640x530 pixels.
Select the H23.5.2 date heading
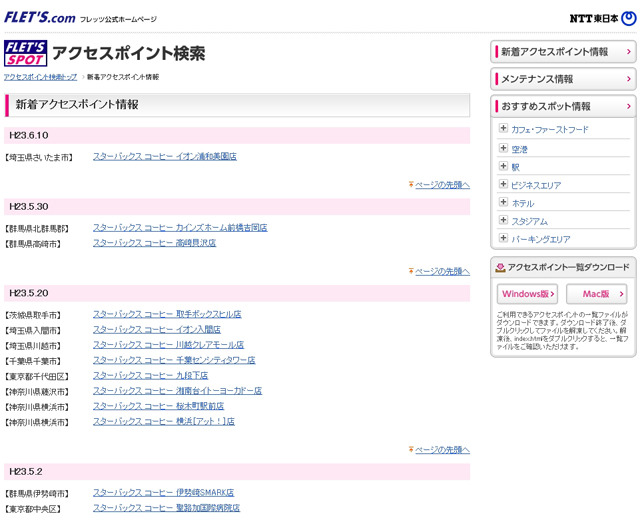pos(25,472)
